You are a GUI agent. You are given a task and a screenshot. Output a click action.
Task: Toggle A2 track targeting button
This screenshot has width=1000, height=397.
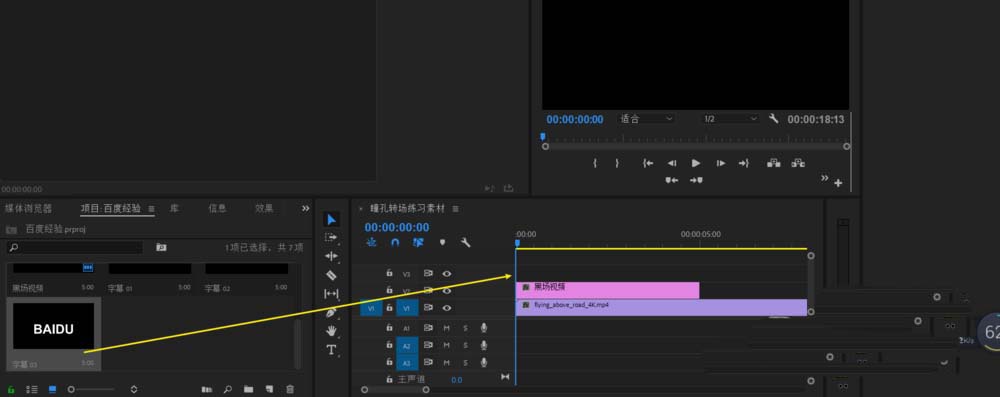(407, 345)
